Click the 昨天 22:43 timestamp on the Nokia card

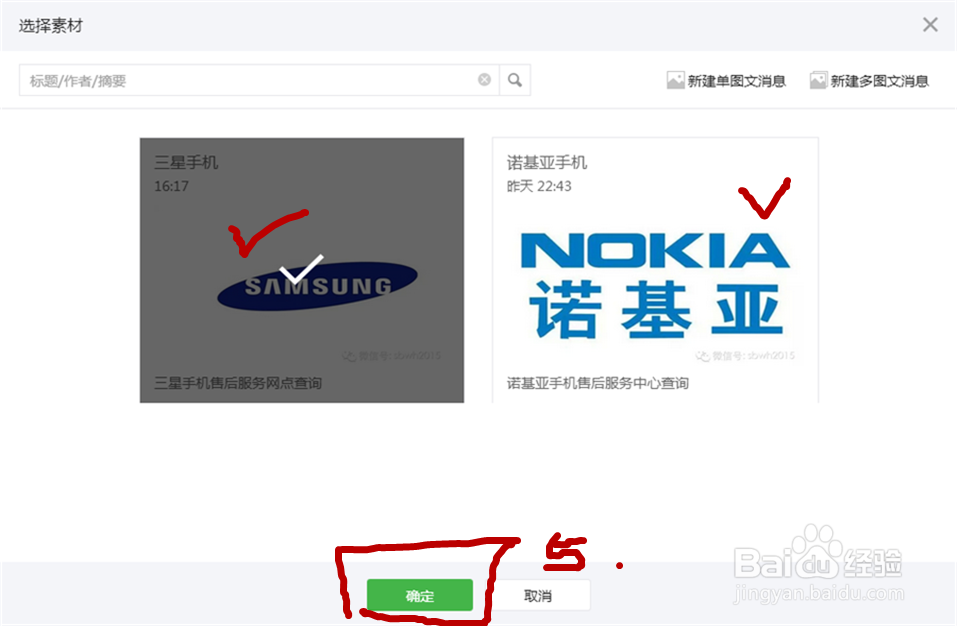539,186
